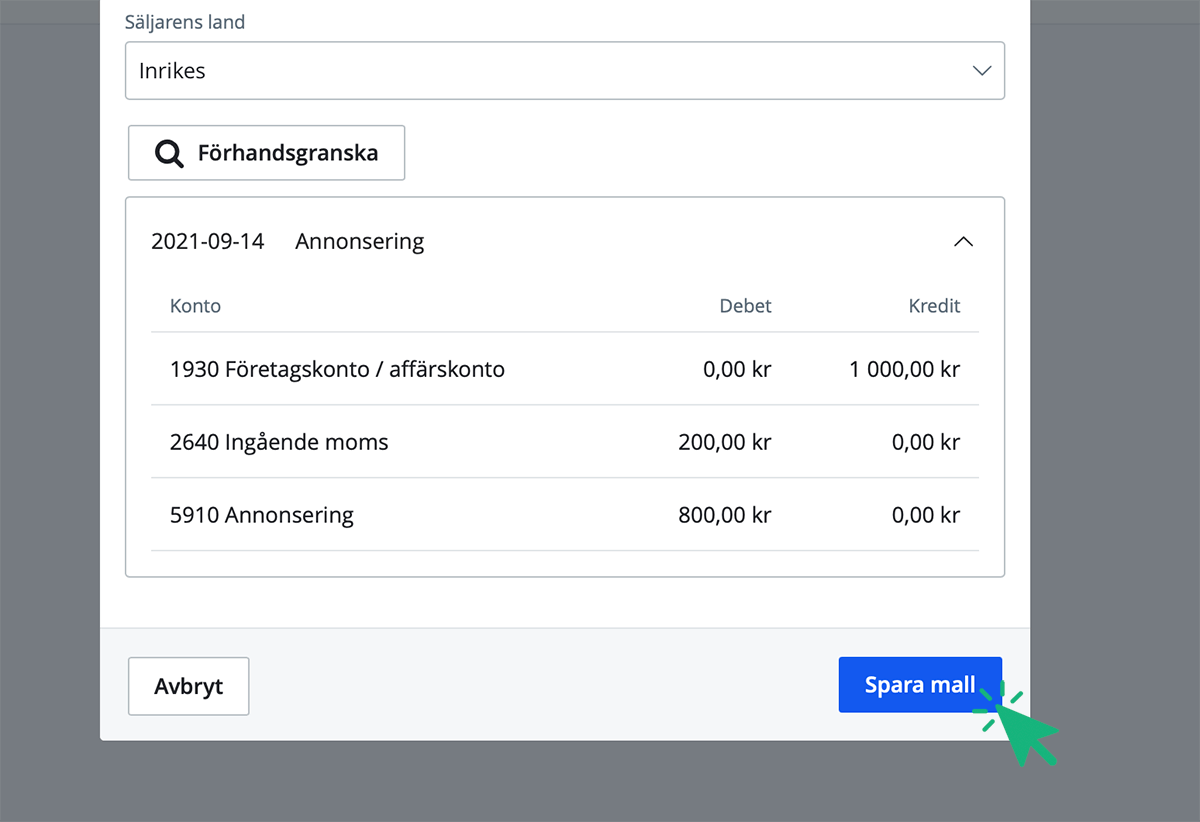Click the magnifier icon in Förhandsgranska
The height and width of the screenshot is (822, 1200).
168,152
